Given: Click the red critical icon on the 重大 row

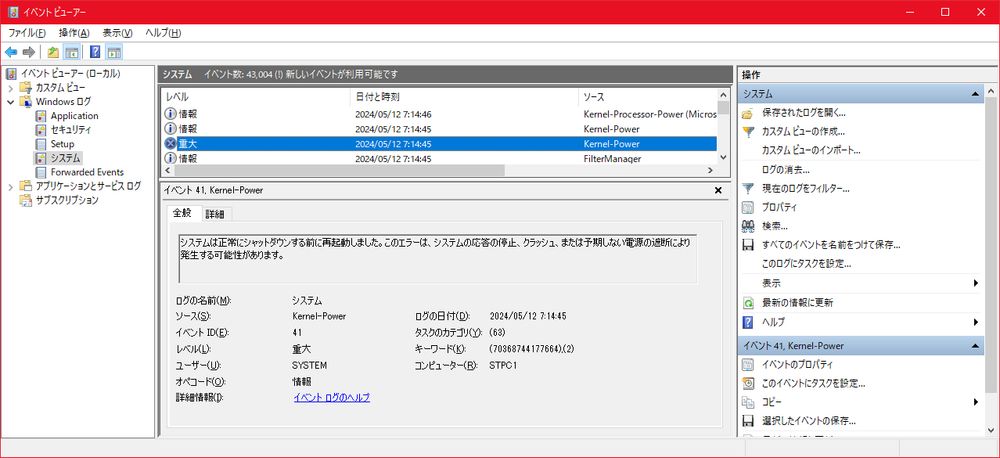Looking at the screenshot, I should pyautogui.click(x=170, y=144).
